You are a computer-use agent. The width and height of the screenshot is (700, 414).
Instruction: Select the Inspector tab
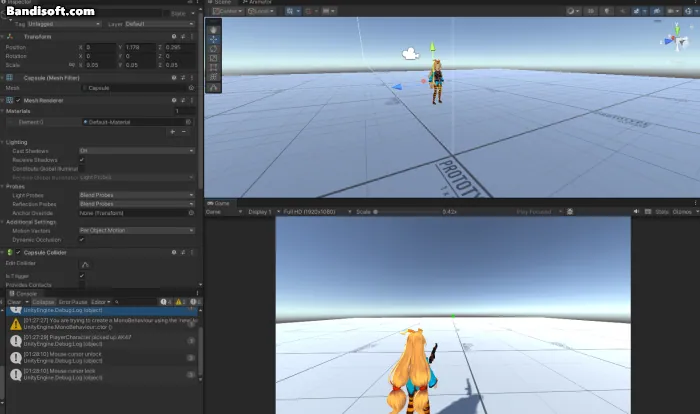tap(17, 2)
